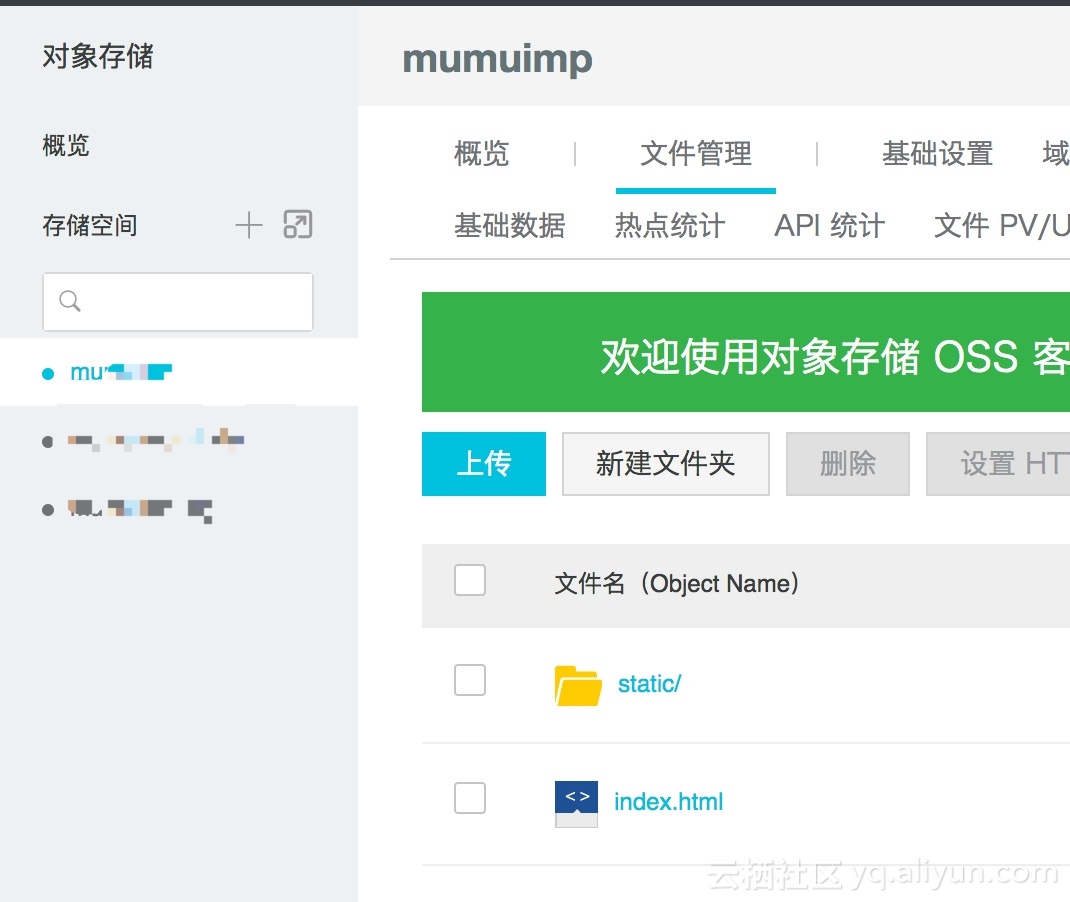1070x902 pixels.
Task: Open the index.html file link
Action: (x=668, y=802)
